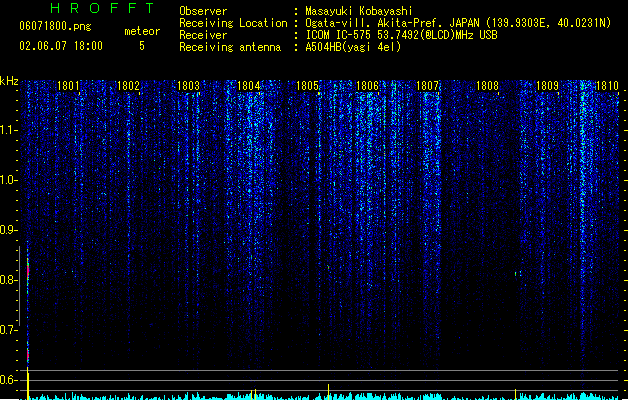
Task: Click the 1.0 kHz axis label
Action: (8, 180)
